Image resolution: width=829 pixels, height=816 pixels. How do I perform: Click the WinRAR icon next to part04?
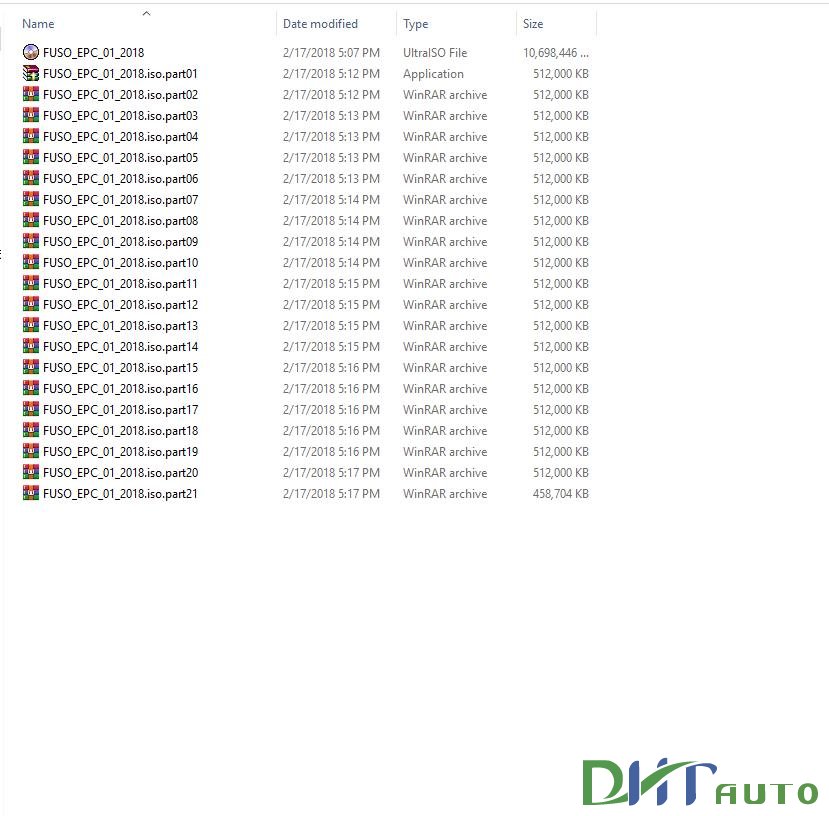click(31, 136)
